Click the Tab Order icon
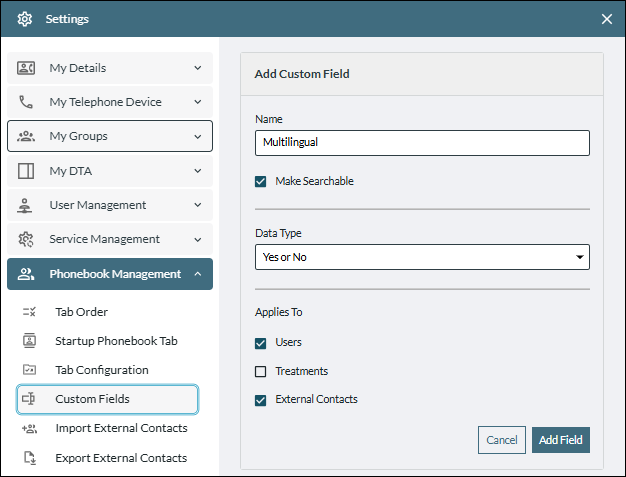This screenshot has width=626, height=477. 29,312
